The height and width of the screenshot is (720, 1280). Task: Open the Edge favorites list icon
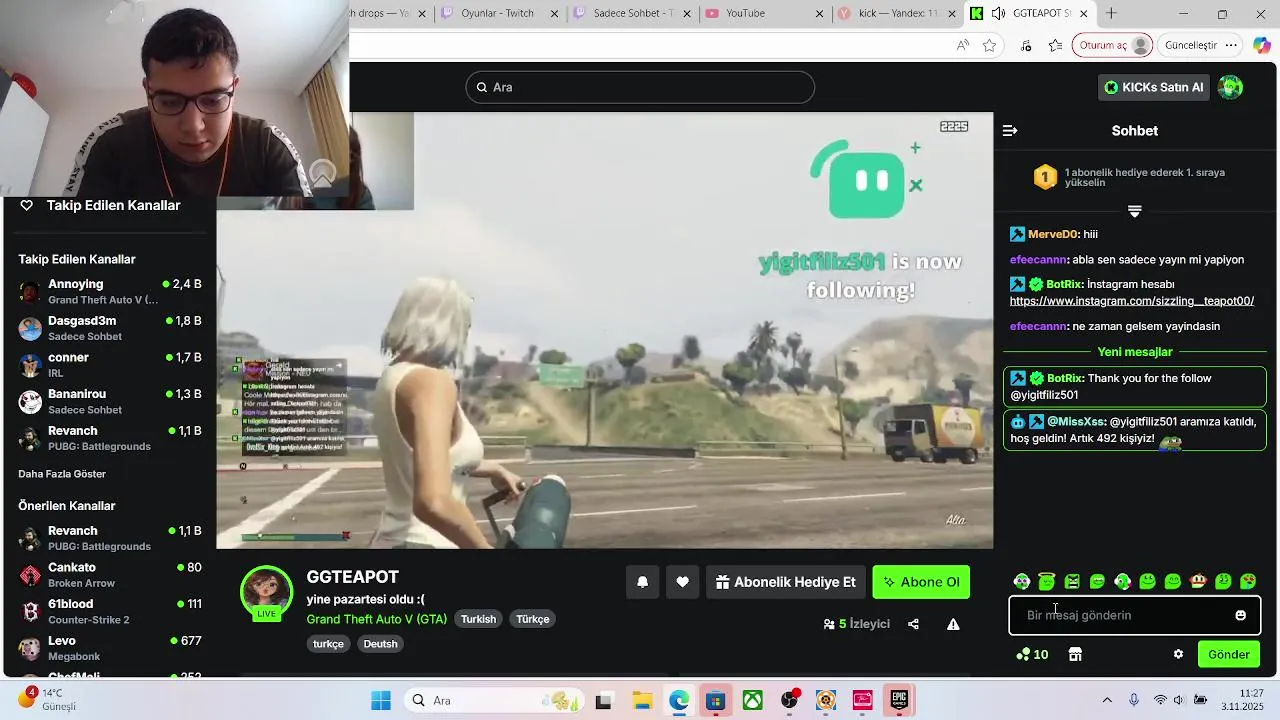[x=1055, y=45]
